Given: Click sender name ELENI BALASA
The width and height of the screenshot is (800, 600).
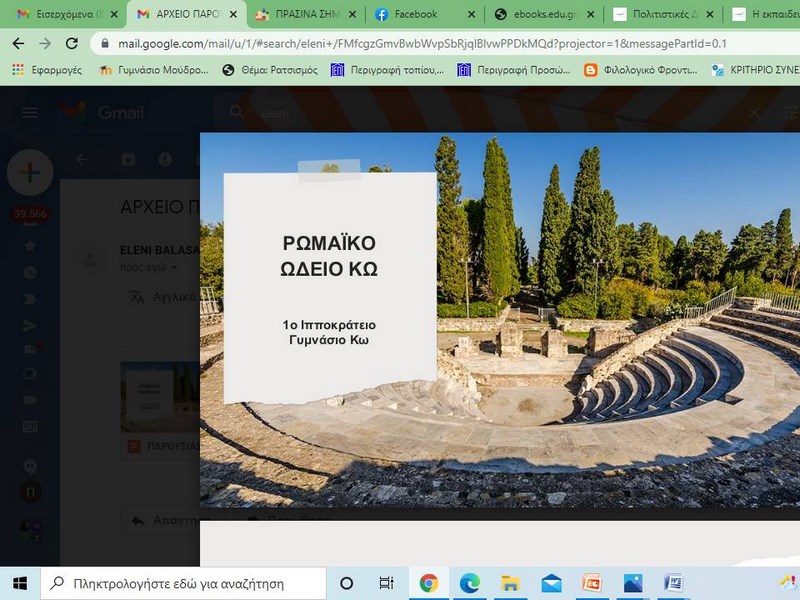Looking at the screenshot, I should (x=160, y=250).
